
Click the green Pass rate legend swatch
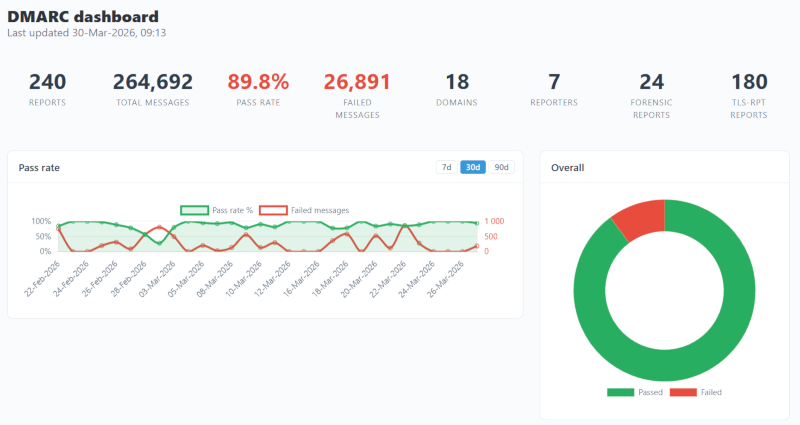point(194,210)
